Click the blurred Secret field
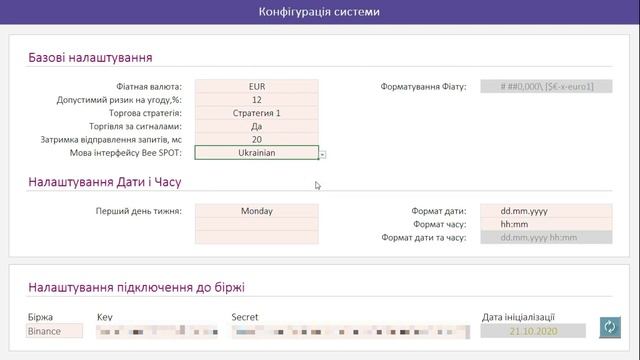This screenshot has height=360, width=640. click(351, 331)
